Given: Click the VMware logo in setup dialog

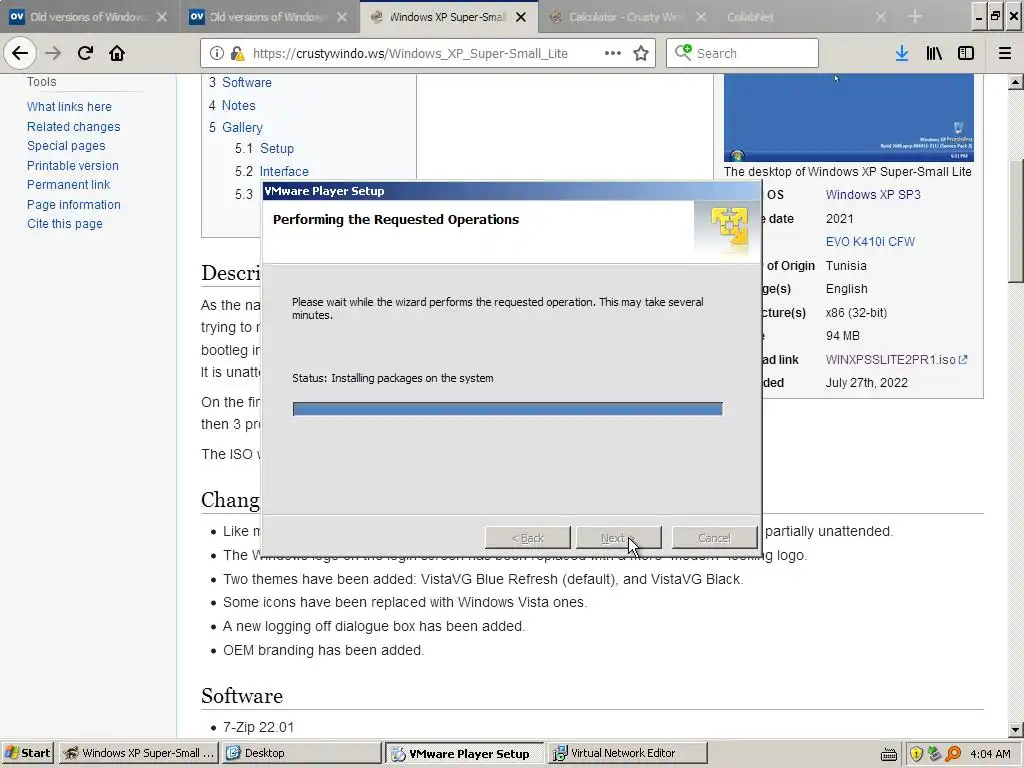Looking at the screenshot, I should pyautogui.click(x=728, y=227).
